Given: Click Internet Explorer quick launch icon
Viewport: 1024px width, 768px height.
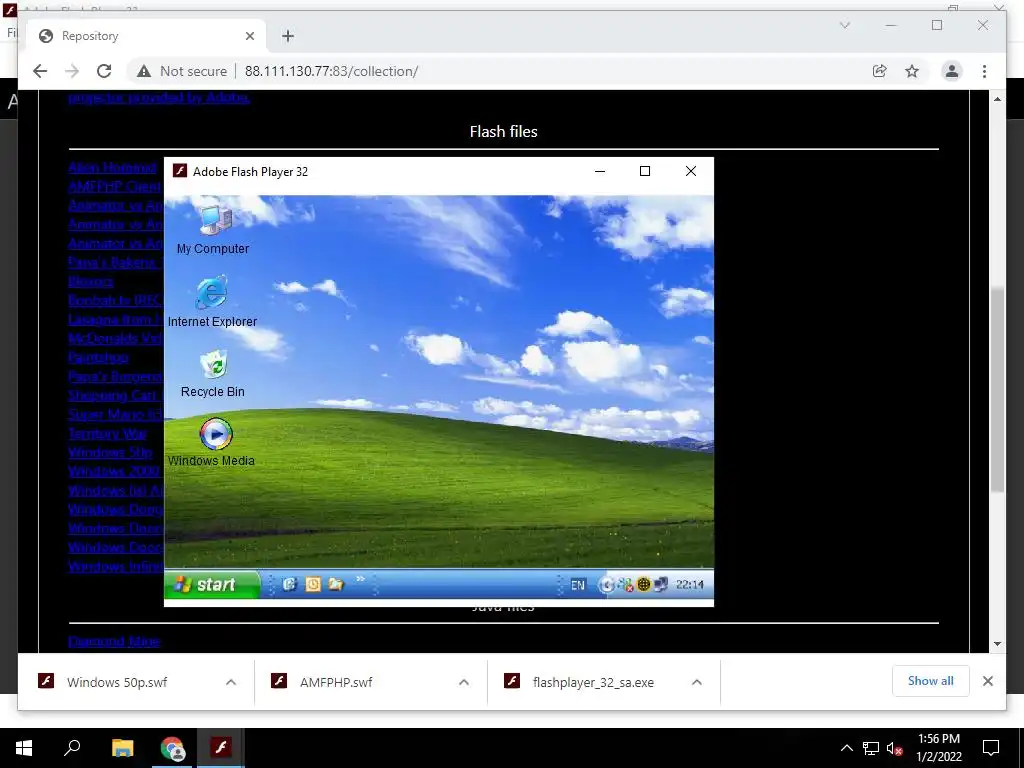Looking at the screenshot, I should point(289,584).
